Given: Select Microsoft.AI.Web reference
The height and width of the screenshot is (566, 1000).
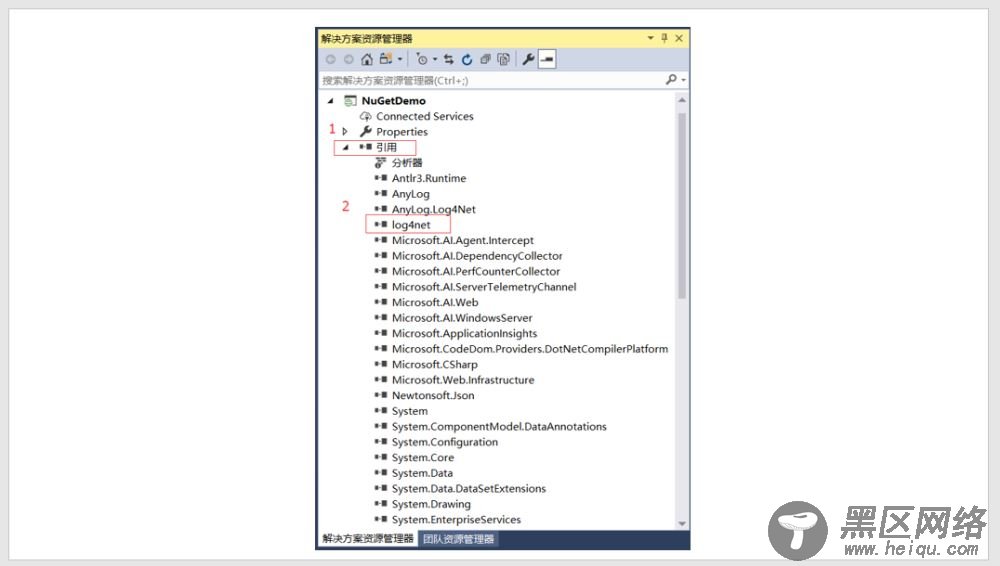Looking at the screenshot, I should coord(435,302).
